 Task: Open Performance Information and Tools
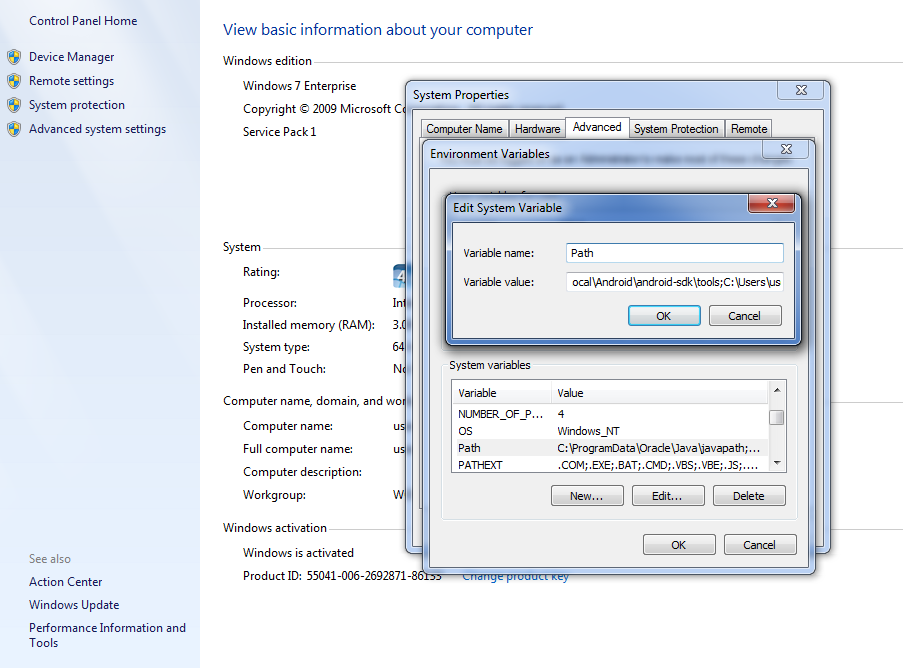coord(107,635)
